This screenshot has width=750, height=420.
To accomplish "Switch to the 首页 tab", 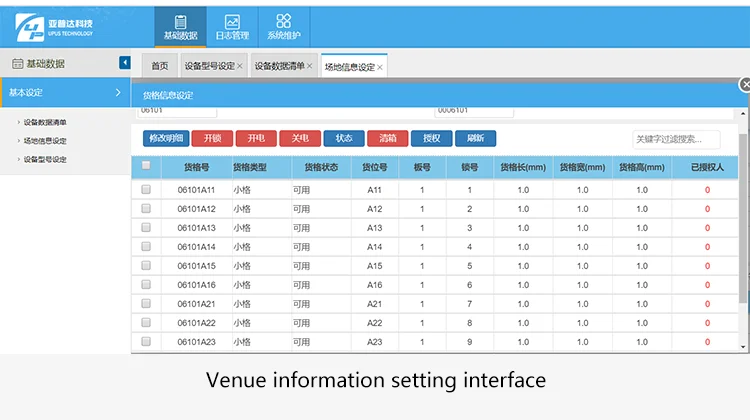I will 159,67.
